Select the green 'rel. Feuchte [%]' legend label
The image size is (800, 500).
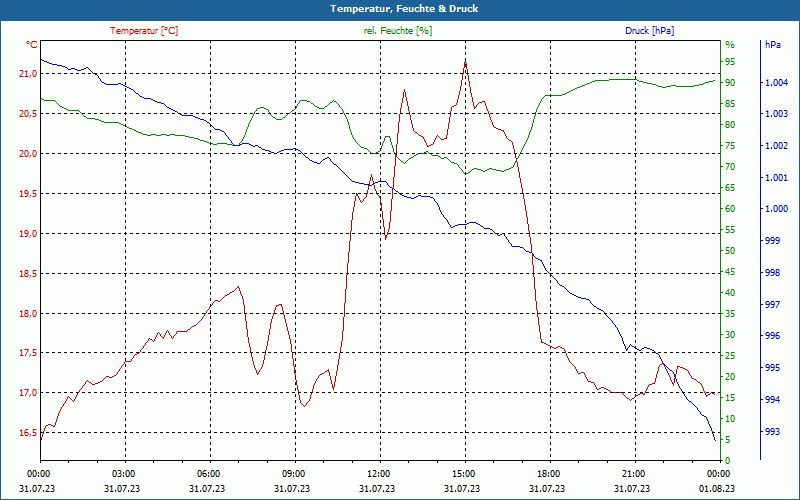point(397,31)
